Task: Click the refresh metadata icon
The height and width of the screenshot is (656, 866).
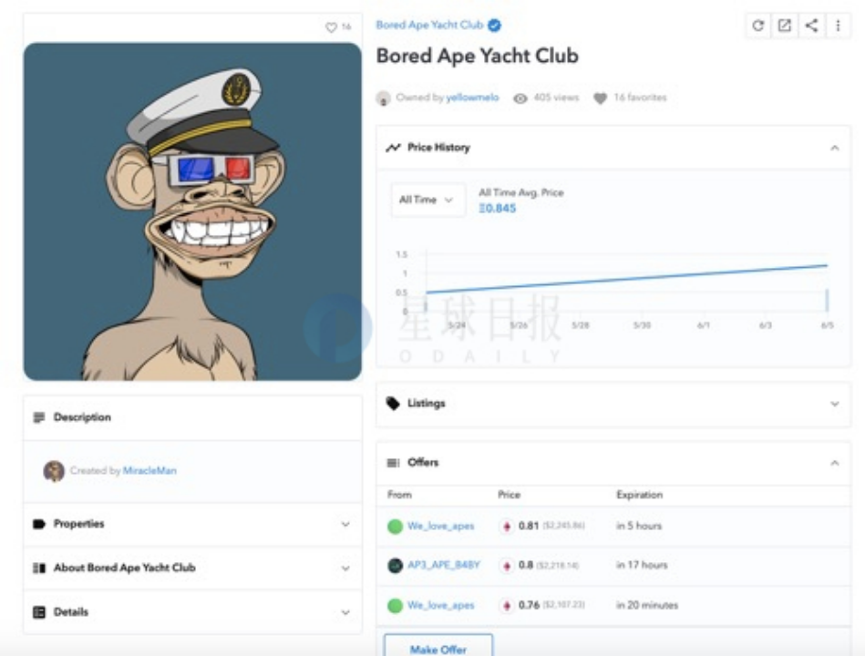Action: tap(758, 25)
